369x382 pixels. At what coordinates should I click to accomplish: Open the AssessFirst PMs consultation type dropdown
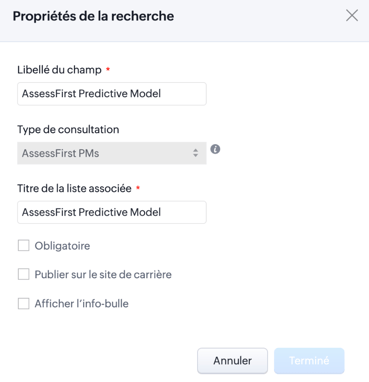[112, 153]
